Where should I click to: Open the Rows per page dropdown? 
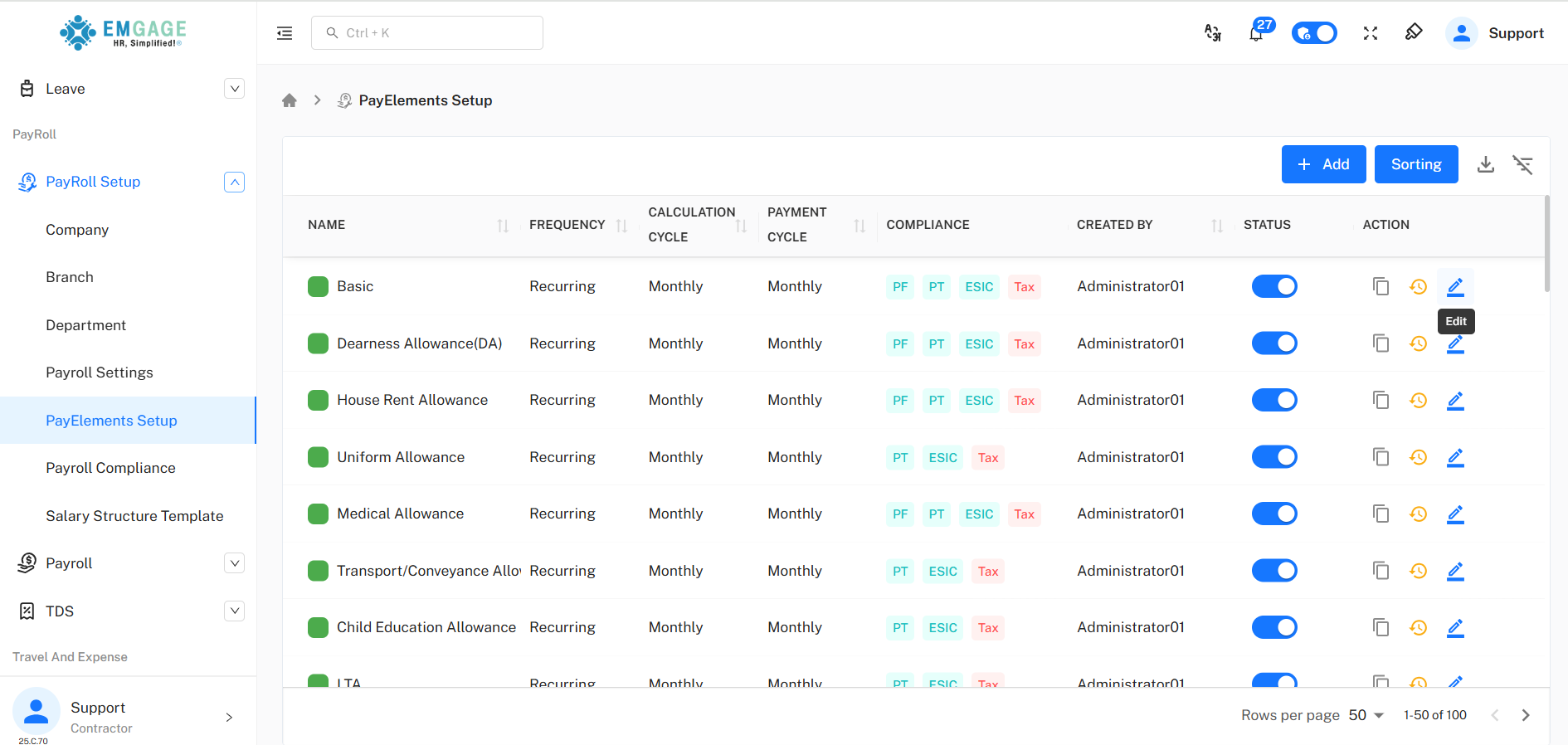pos(1366,715)
